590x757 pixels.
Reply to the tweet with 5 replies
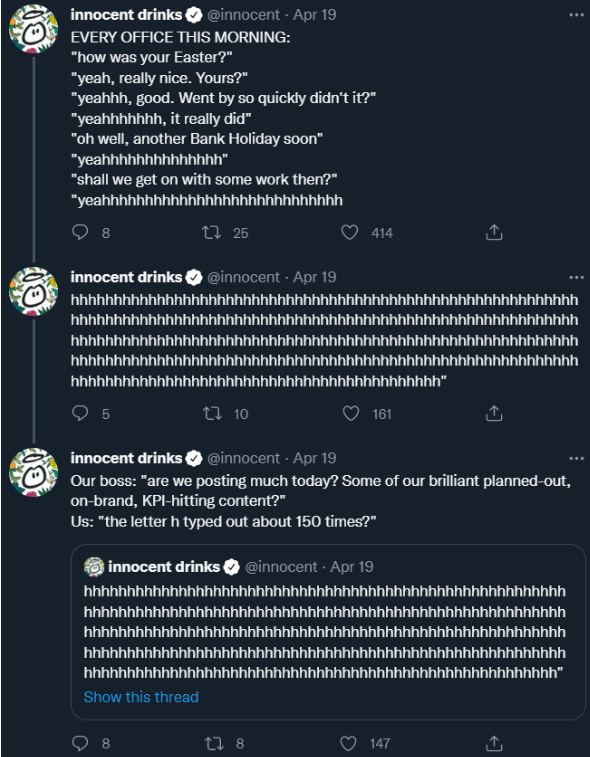(80, 413)
